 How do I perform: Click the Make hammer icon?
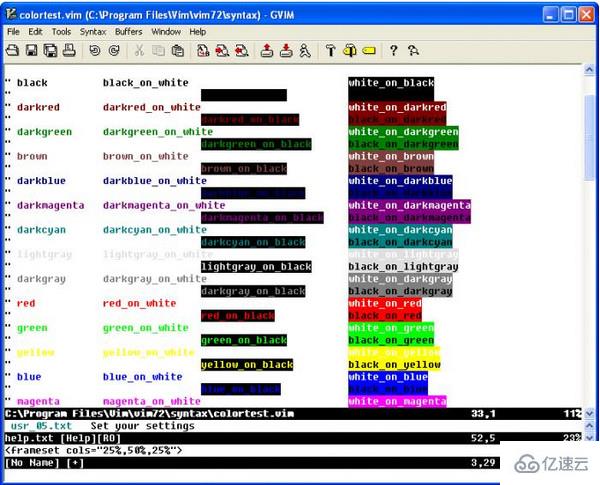[331, 51]
